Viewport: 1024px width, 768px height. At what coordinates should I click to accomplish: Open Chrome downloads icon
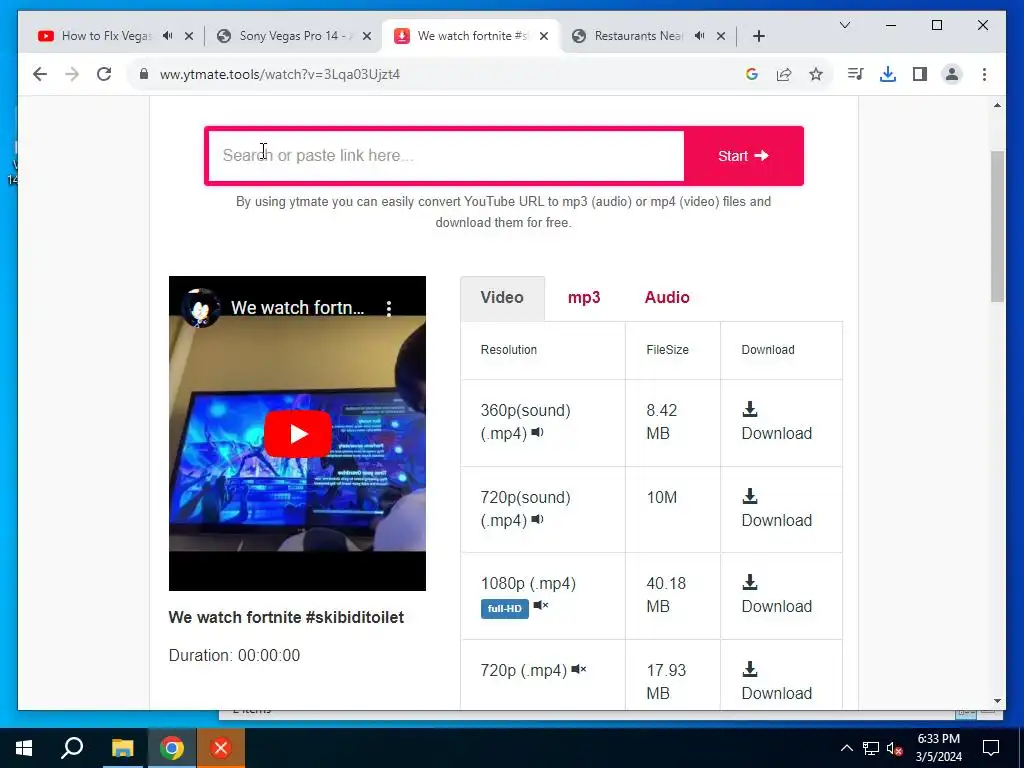[888, 74]
